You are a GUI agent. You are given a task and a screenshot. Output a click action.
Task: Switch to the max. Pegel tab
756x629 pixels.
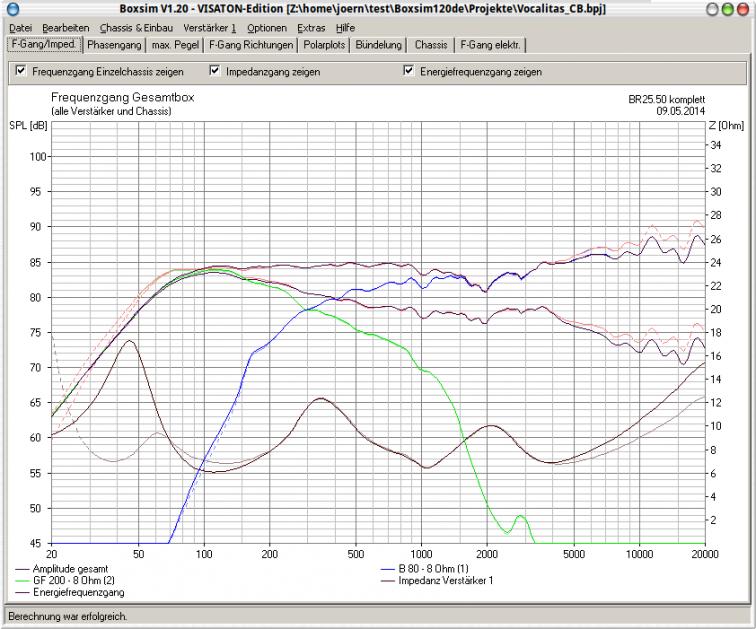point(175,45)
